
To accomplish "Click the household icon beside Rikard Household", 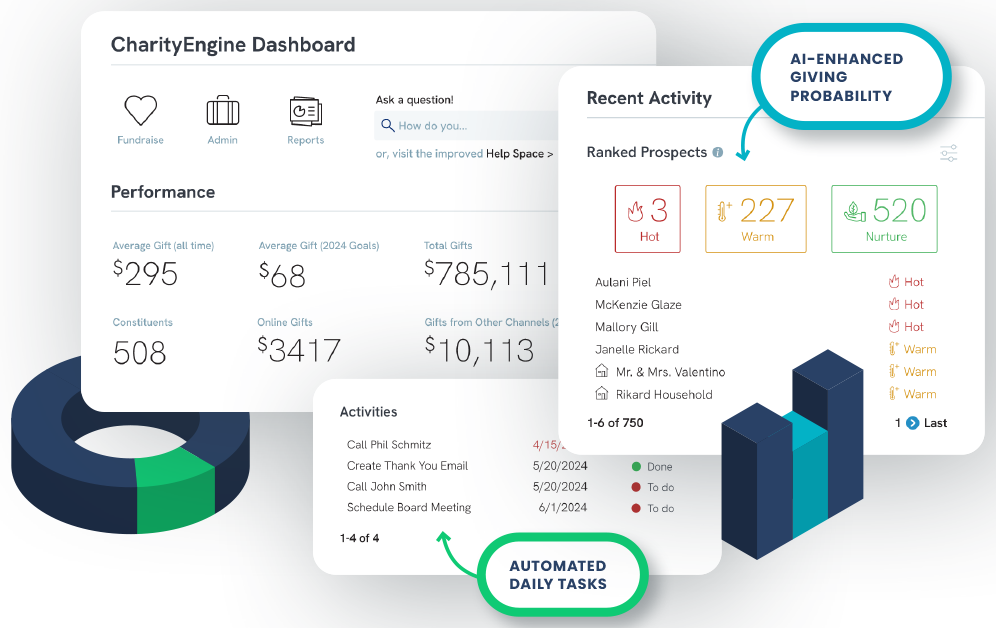I will (x=601, y=394).
